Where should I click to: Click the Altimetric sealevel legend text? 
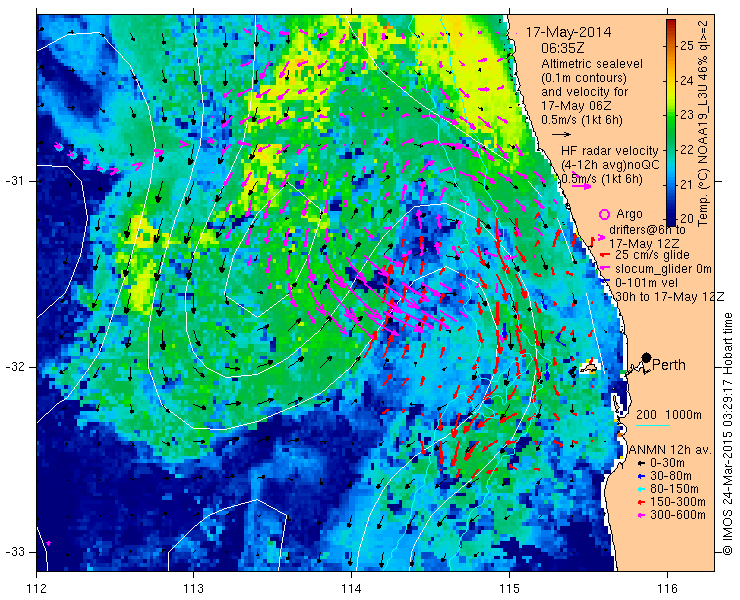click(592, 64)
